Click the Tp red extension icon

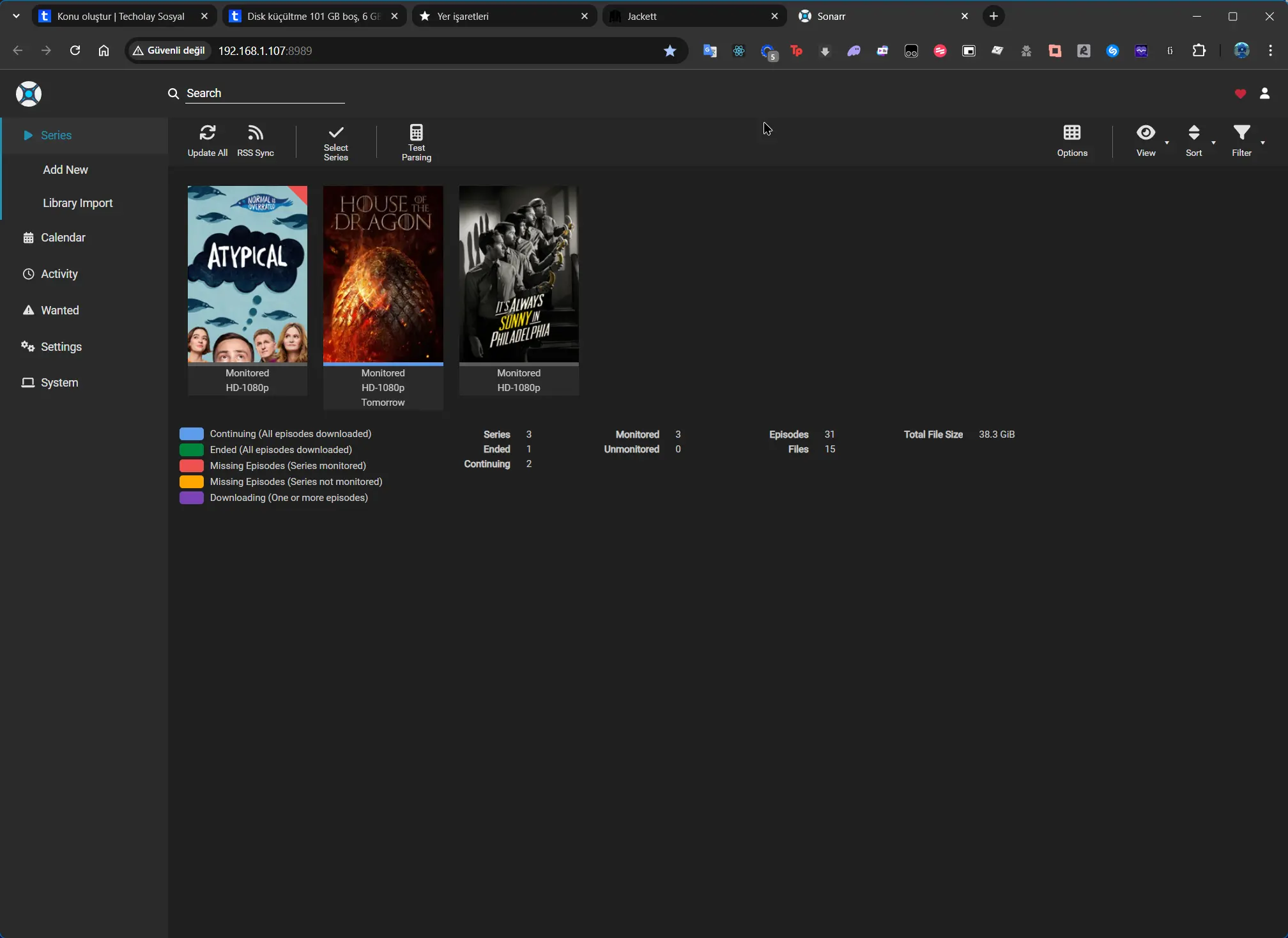796,51
